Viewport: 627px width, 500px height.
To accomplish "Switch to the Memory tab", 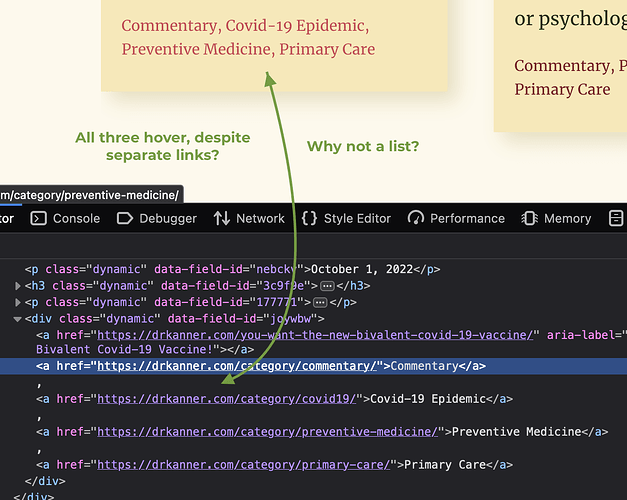I will (556, 218).
